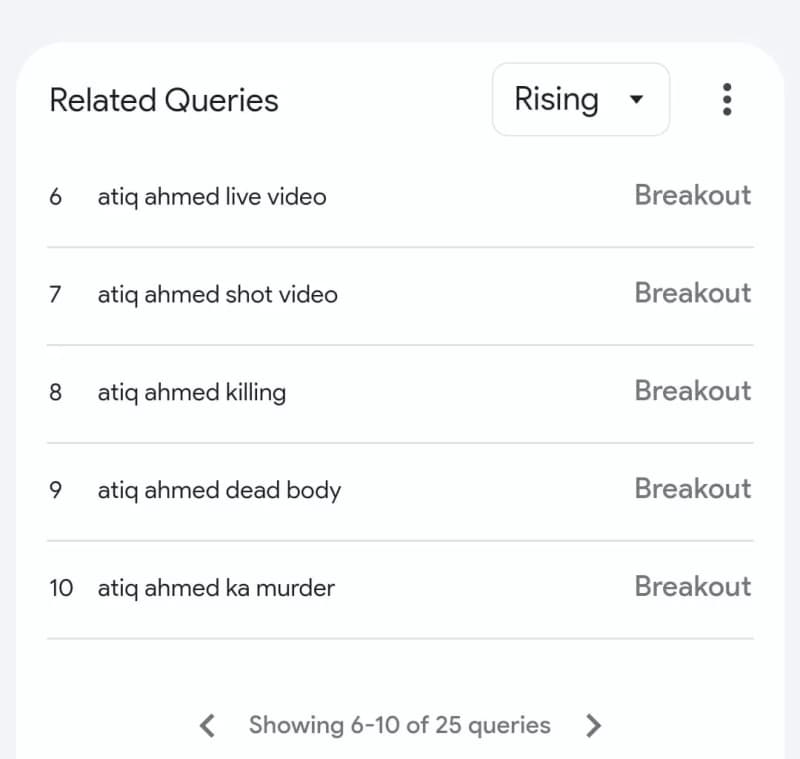800x759 pixels.
Task: Click "Showing 6-10 of 25 queries" text
Action: pos(399,725)
